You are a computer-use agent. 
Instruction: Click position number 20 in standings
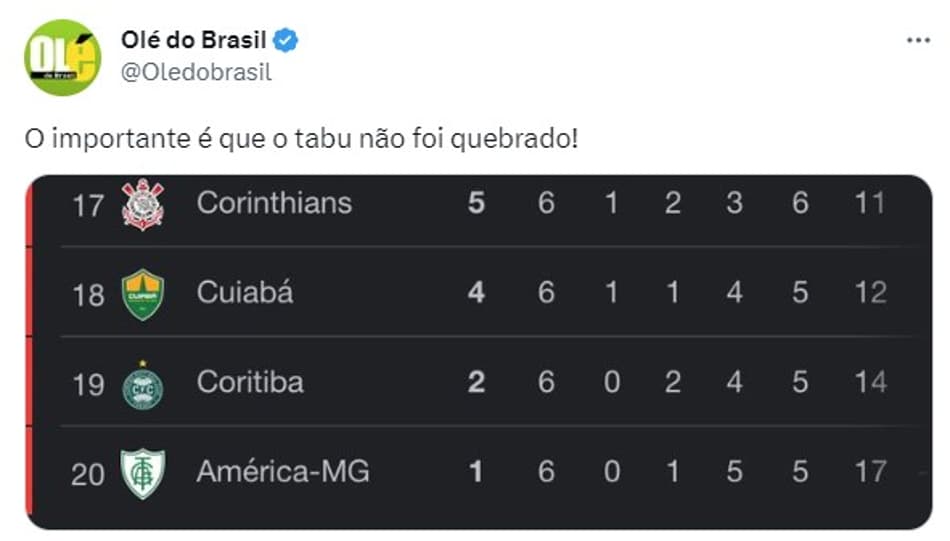coord(88,474)
